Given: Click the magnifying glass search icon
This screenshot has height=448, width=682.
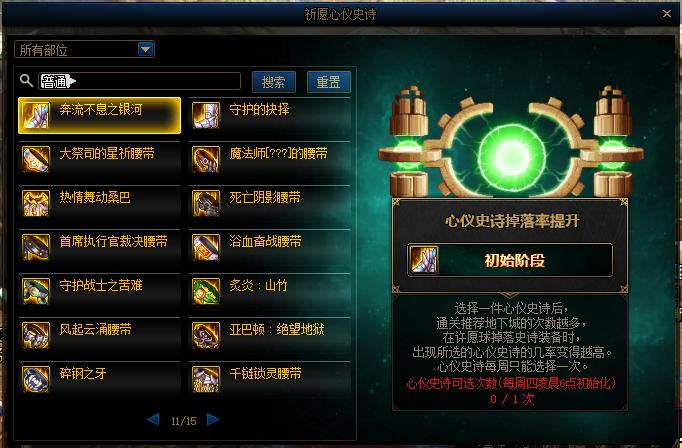Looking at the screenshot, I should [26, 80].
